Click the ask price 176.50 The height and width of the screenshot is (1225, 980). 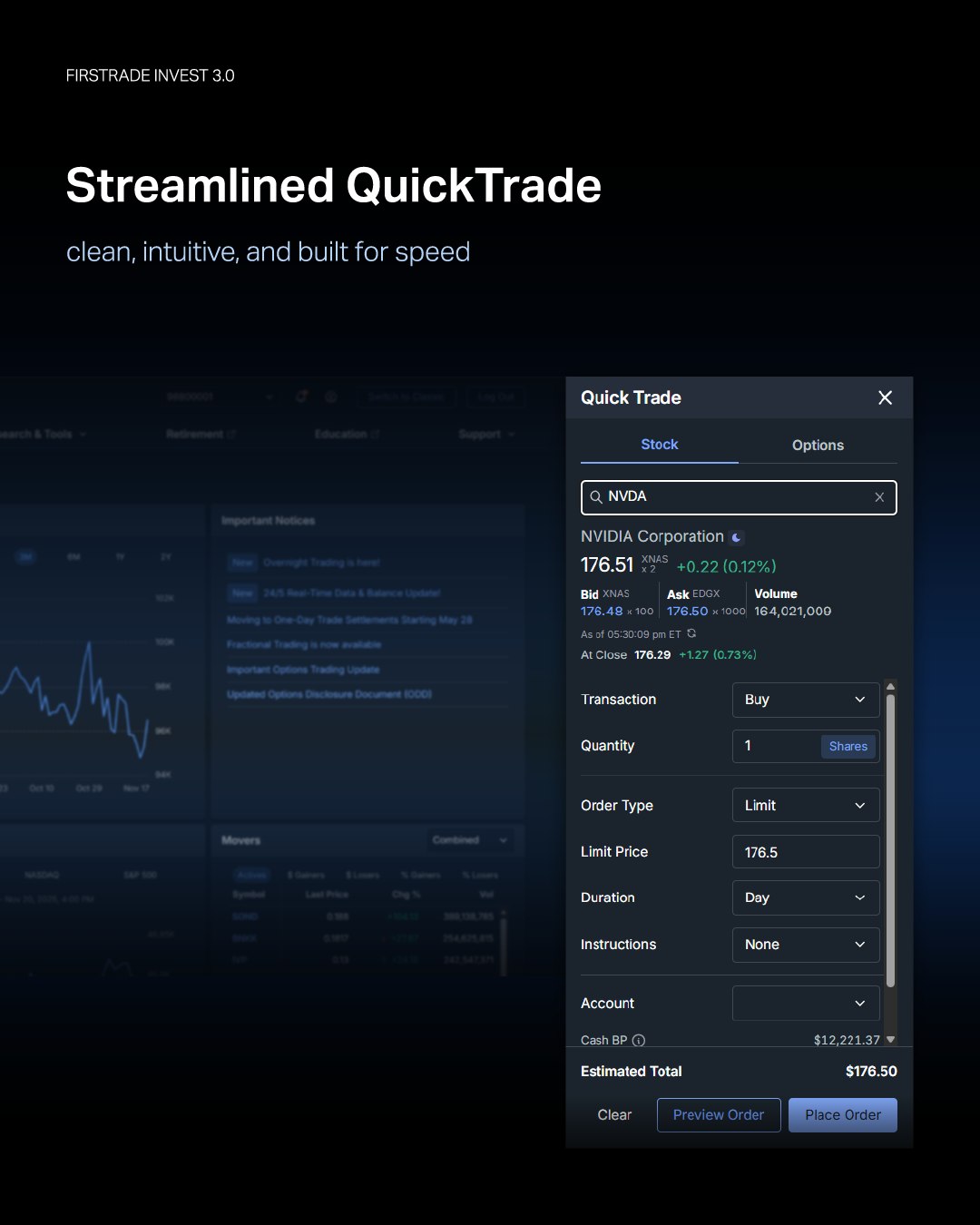click(x=687, y=612)
